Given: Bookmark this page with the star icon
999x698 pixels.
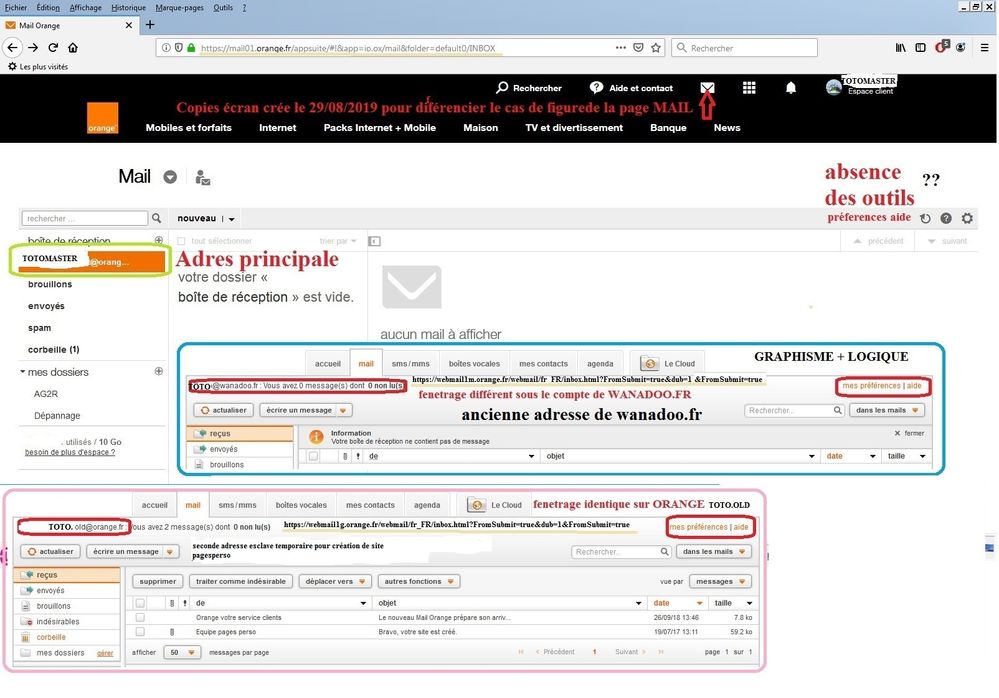Looking at the screenshot, I should coord(656,48).
